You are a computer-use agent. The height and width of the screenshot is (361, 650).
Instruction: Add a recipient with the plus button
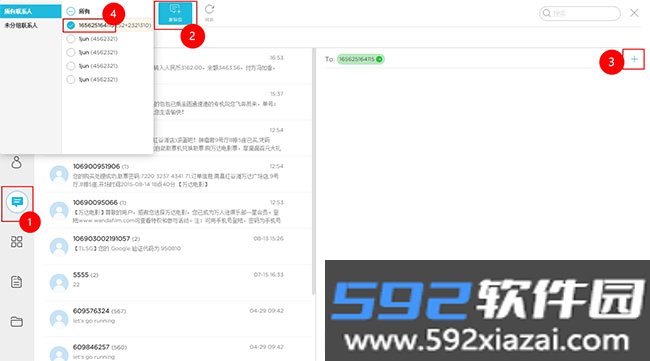pos(634,59)
